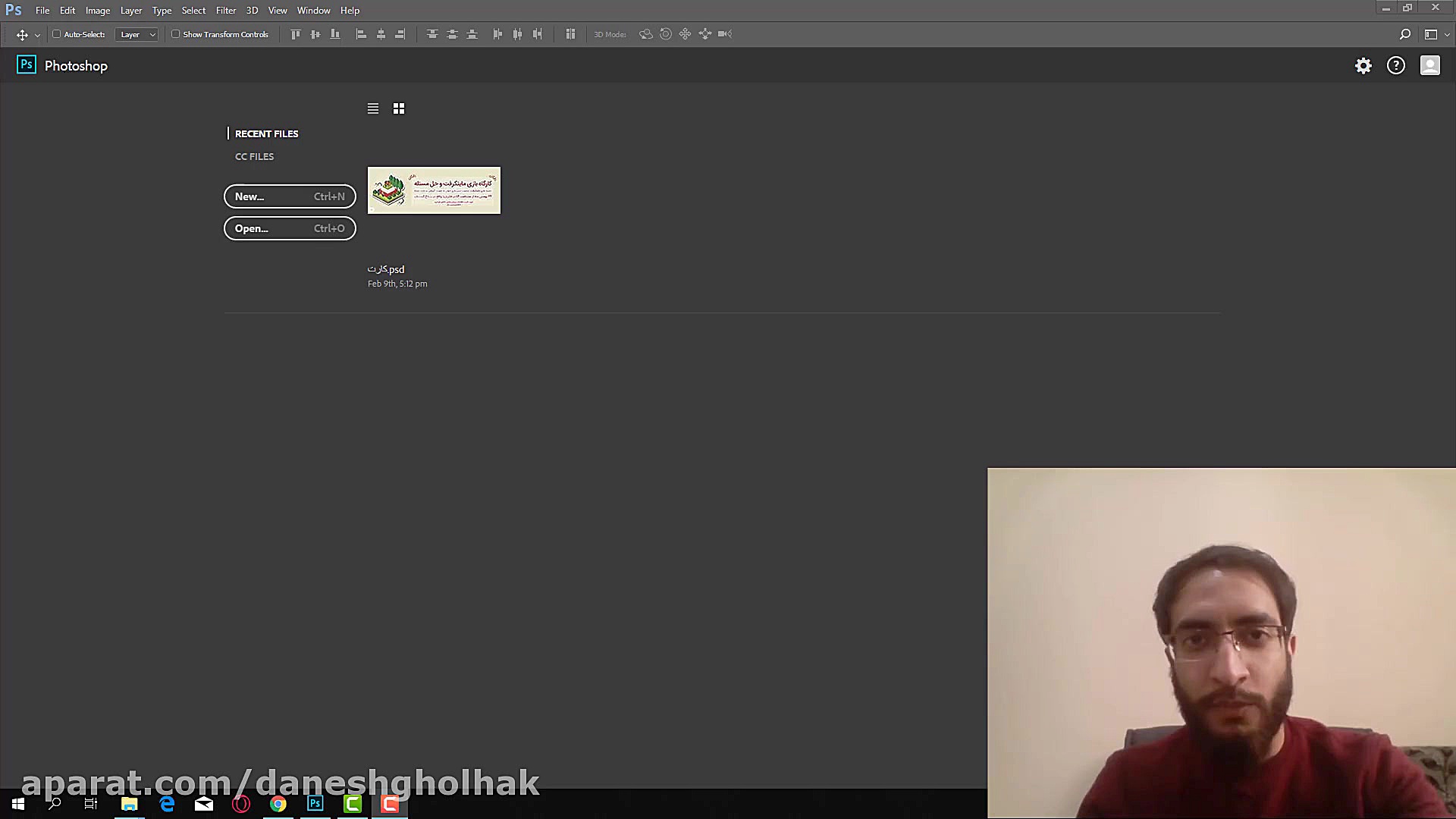Click Align left edges icon
This screenshot has width=1456, height=819.
(361, 34)
